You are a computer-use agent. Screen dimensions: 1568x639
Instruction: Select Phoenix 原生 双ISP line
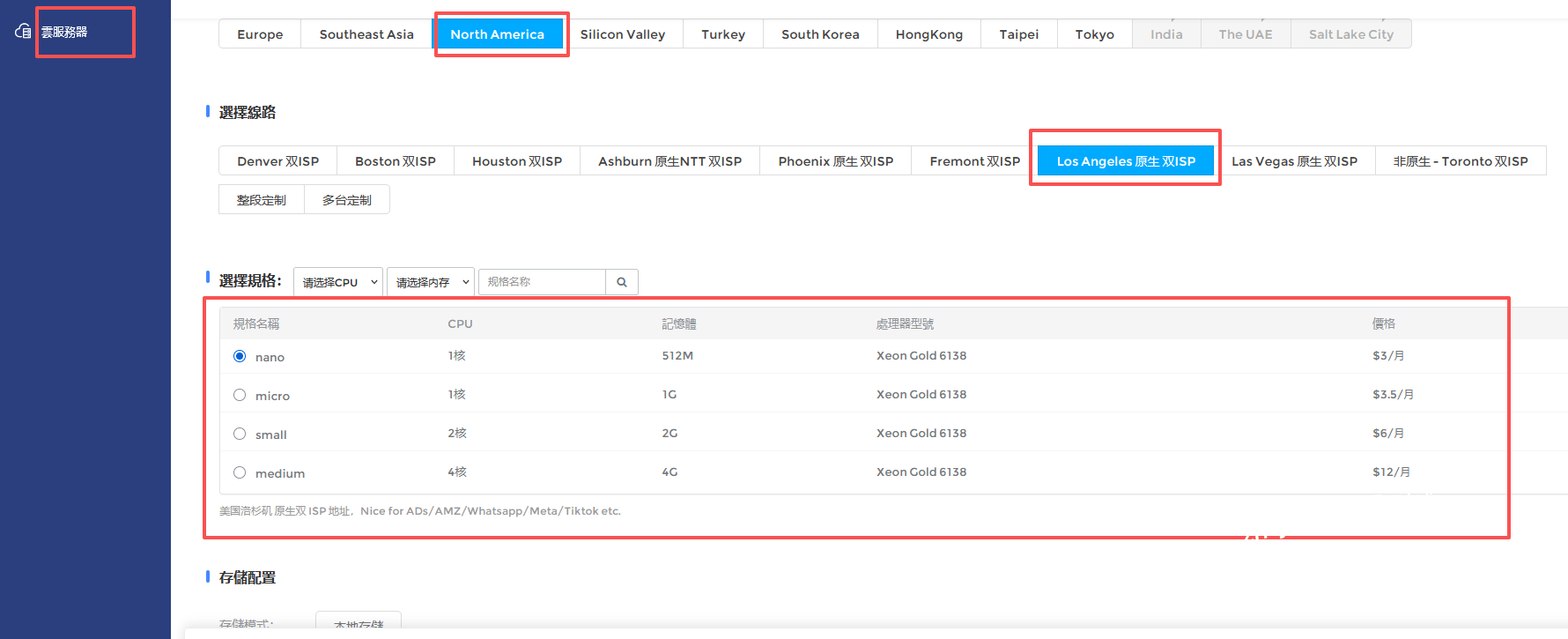pos(836,161)
